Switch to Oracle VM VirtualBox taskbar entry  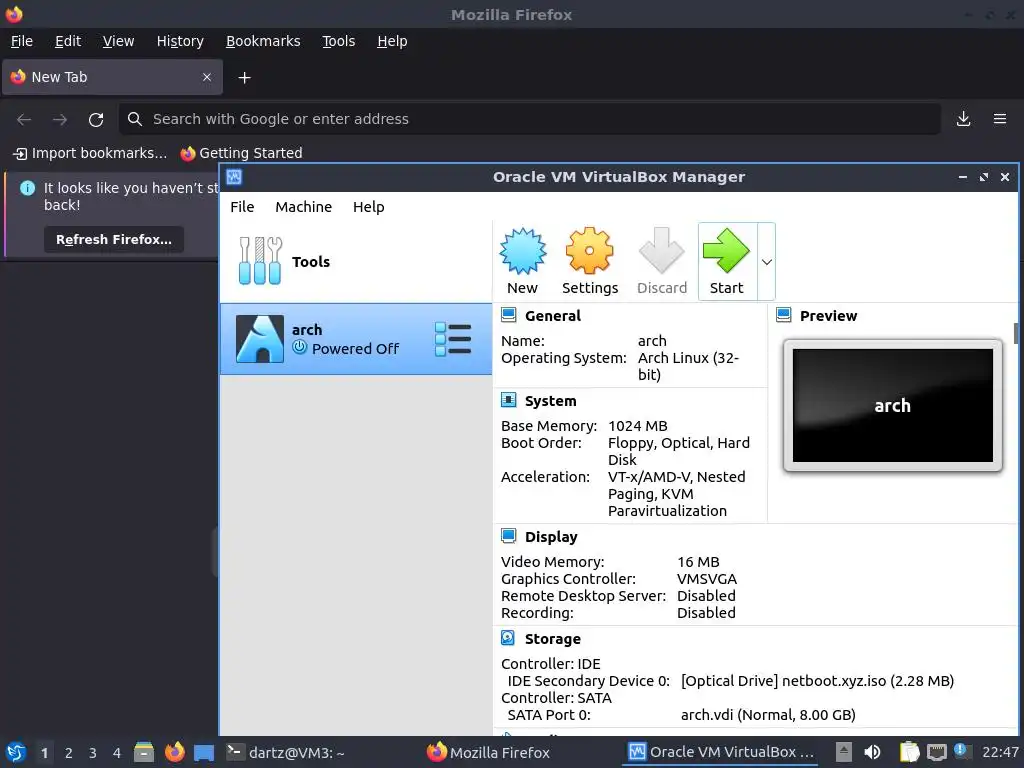(x=722, y=752)
